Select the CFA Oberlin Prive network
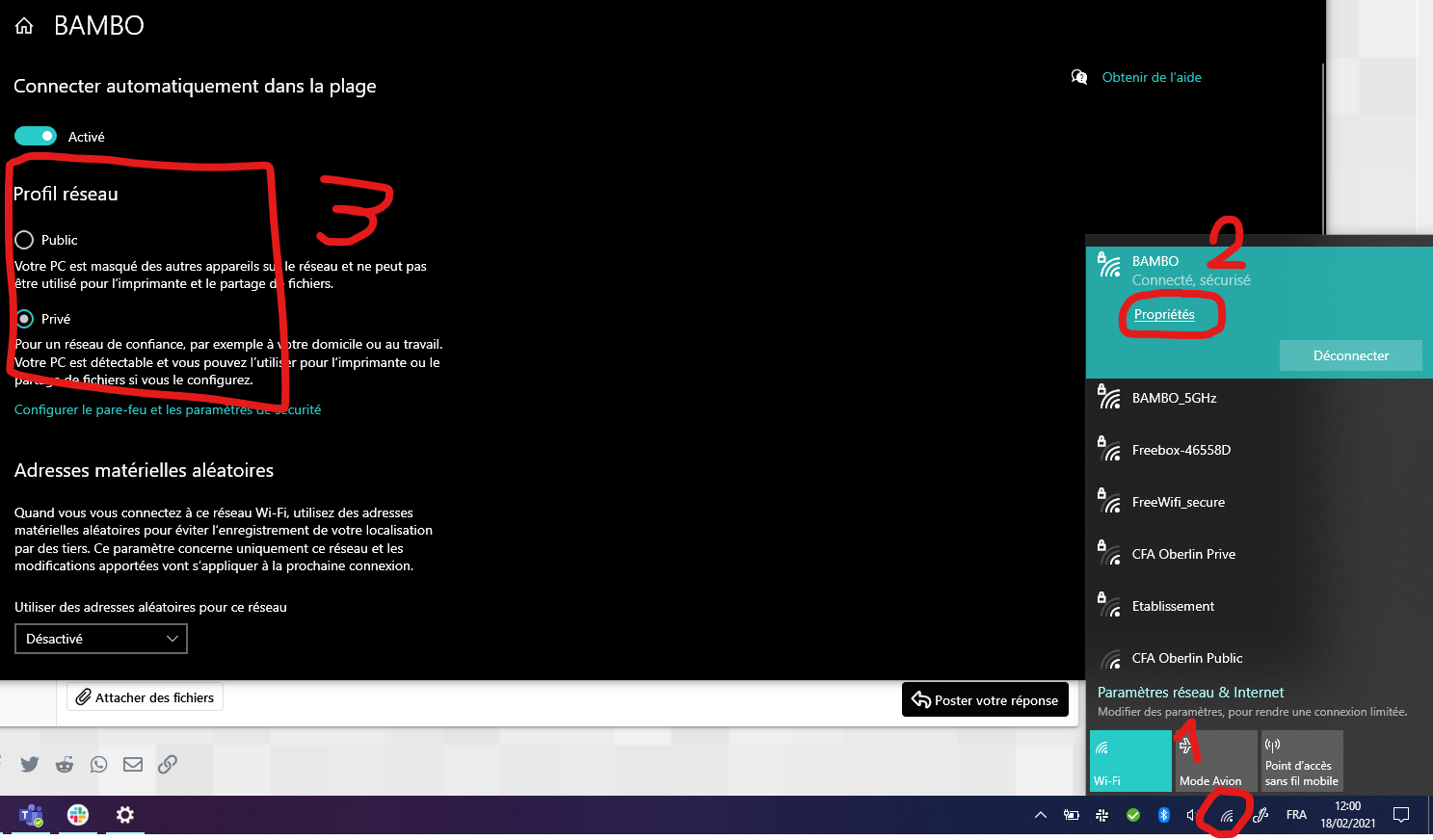The width and height of the screenshot is (1433, 840). tap(1259, 554)
